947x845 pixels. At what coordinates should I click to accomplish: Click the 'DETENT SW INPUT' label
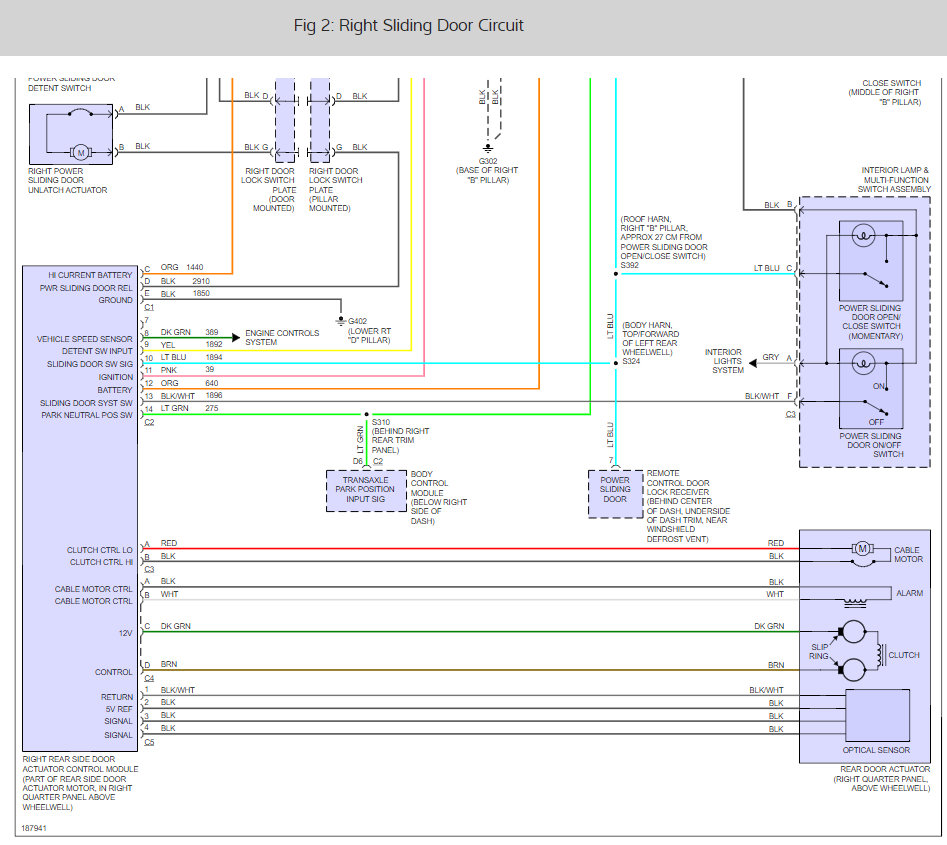coord(97,351)
